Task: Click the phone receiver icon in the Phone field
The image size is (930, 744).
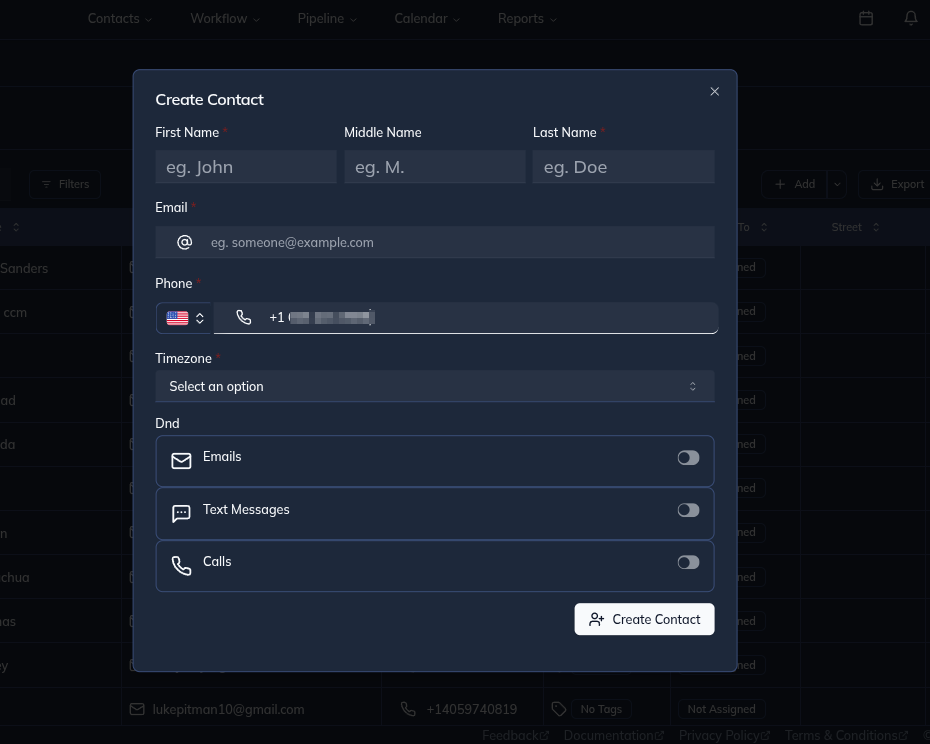Action: point(243,317)
